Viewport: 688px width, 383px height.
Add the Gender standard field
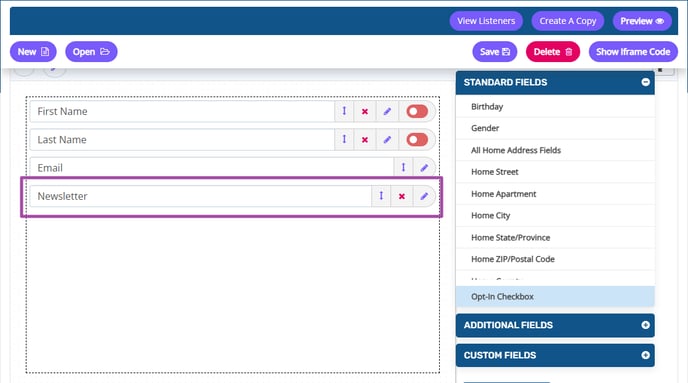[555, 128]
